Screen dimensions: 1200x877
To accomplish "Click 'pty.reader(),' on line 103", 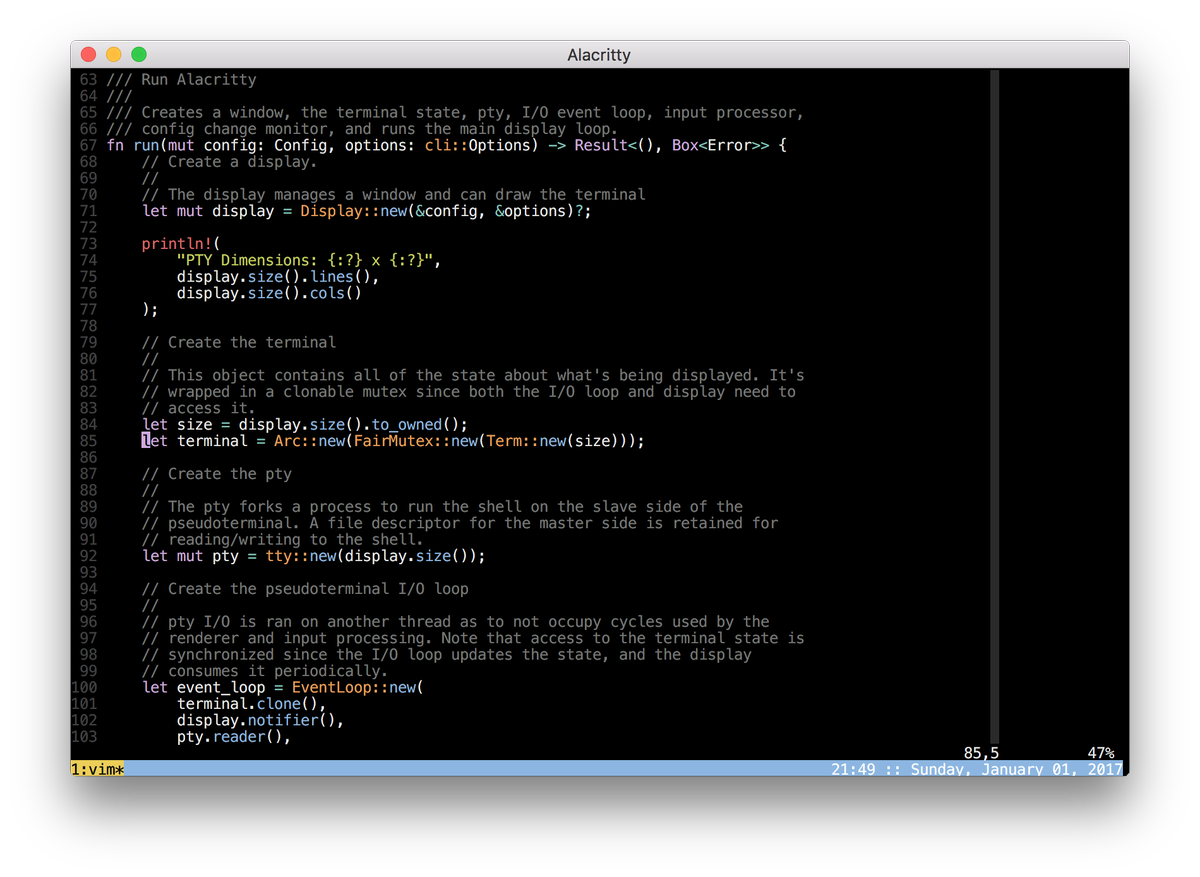I will coord(233,737).
